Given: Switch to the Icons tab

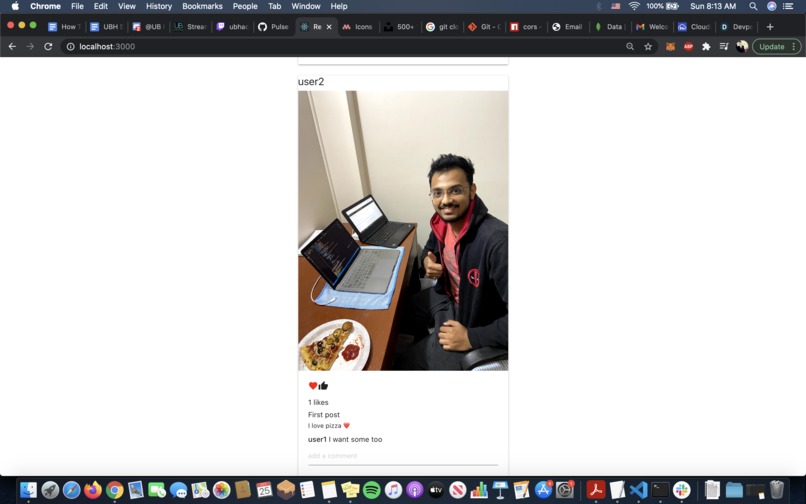Looking at the screenshot, I should (358, 27).
